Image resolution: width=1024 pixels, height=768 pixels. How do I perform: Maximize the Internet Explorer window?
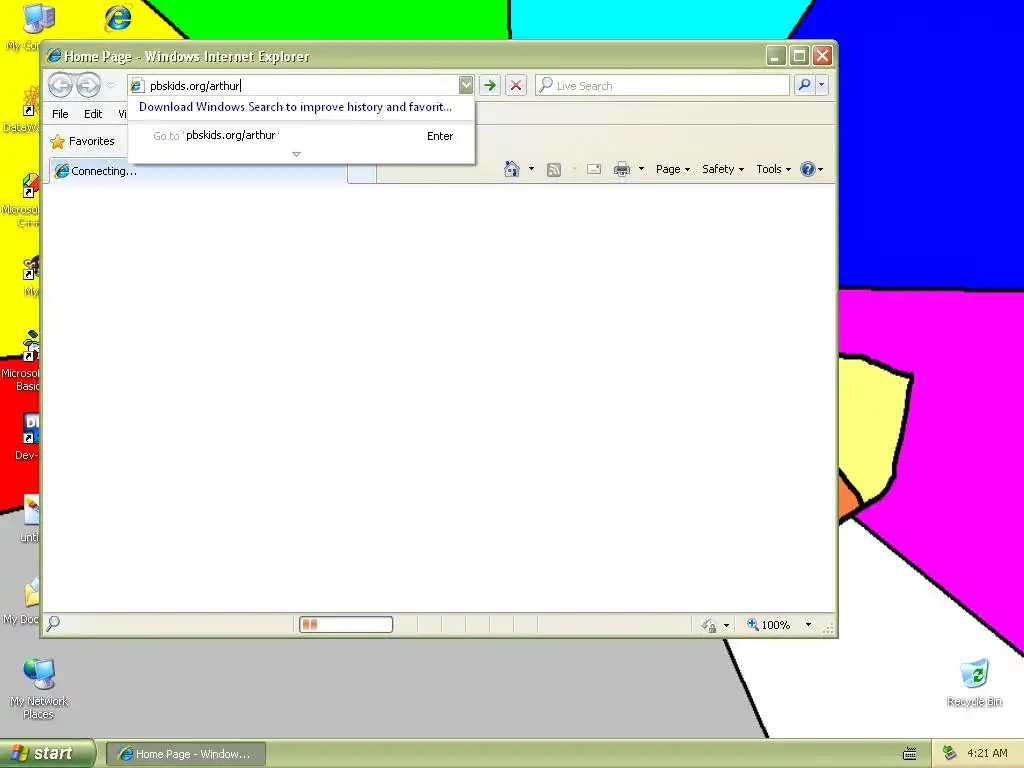[799, 56]
